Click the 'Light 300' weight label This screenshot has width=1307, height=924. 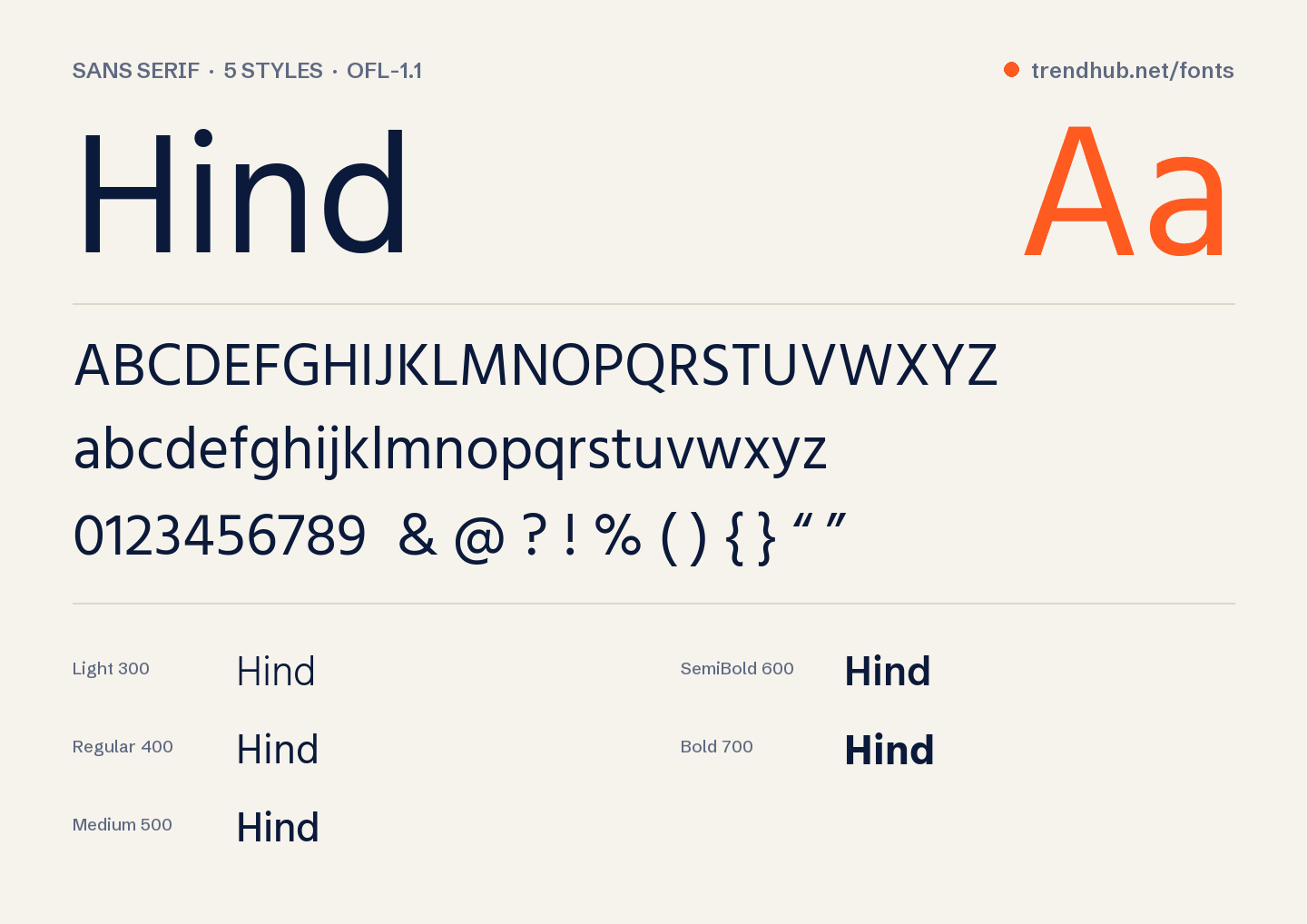click(111, 669)
